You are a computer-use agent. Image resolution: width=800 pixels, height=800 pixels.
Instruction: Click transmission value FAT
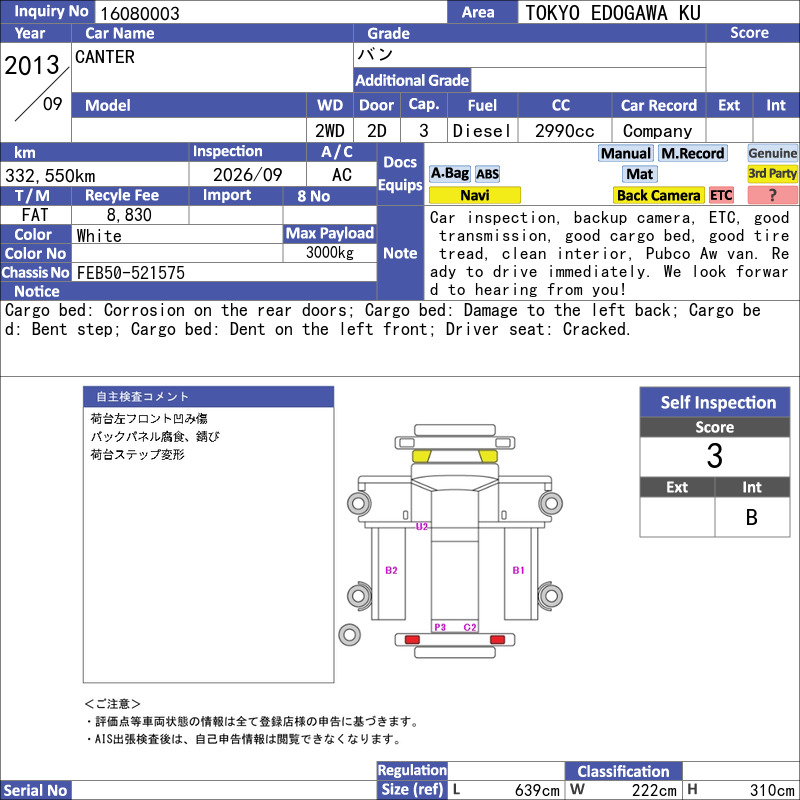pos(35,215)
